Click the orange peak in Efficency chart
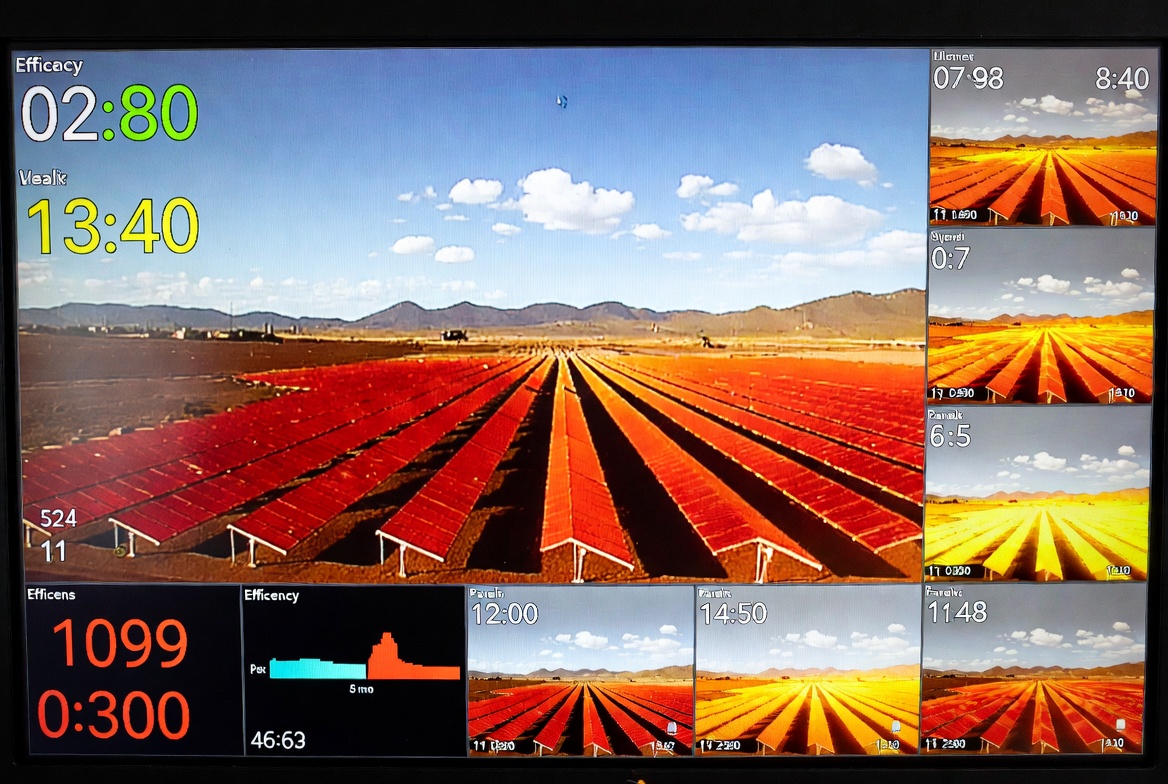The image size is (1168, 784). click(x=386, y=652)
